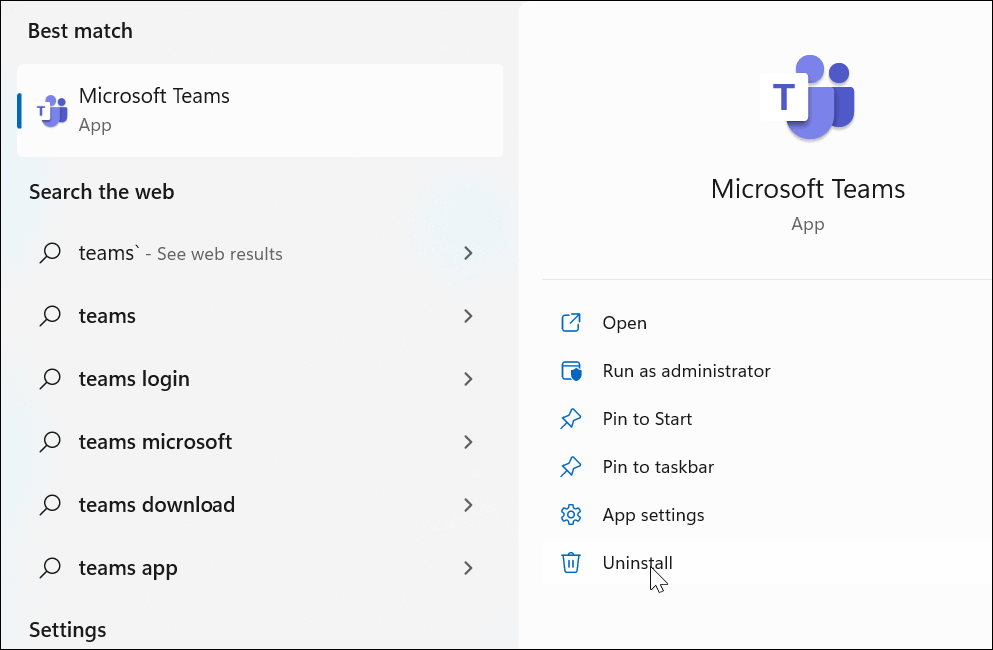Expand the 'teams' search suggestion chevron
The width and height of the screenshot is (993, 650).
(467, 315)
